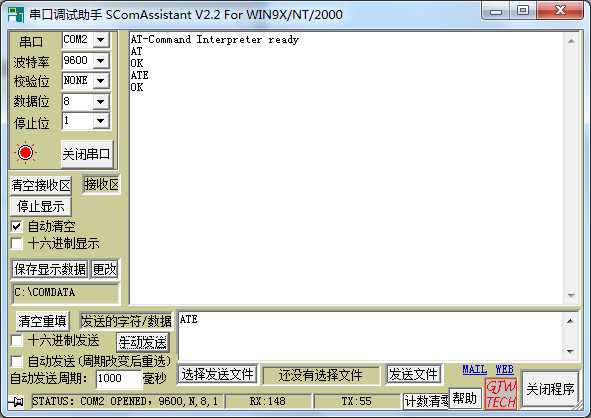Open the 波特率 9600 dropdown
Image resolution: width=591 pixels, height=418 pixels.
pyautogui.click(x=101, y=60)
